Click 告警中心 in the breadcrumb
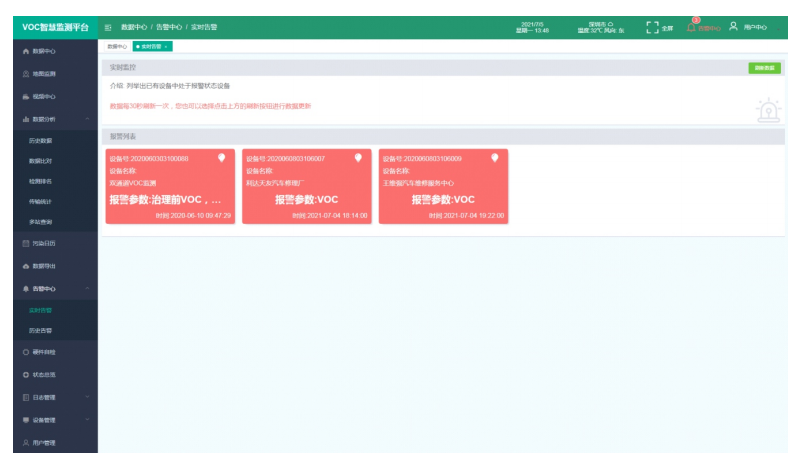This screenshot has width=802, height=468. (x=169, y=27)
